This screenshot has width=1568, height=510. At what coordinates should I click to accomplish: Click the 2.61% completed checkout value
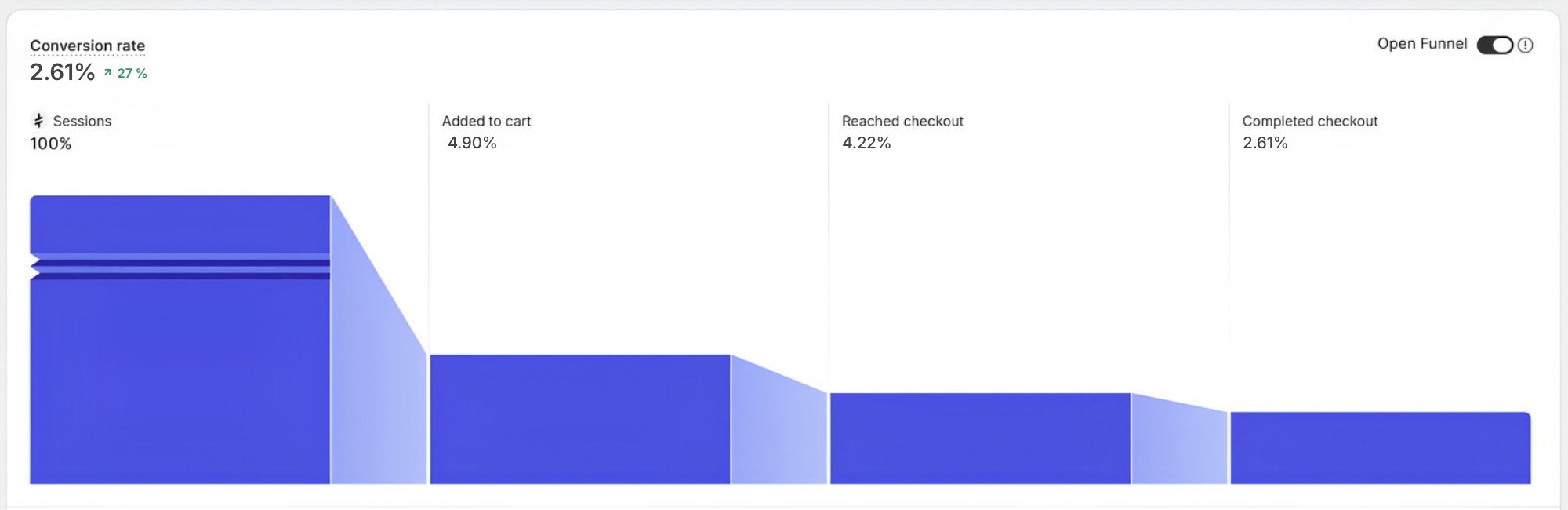tap(1265, 143)
